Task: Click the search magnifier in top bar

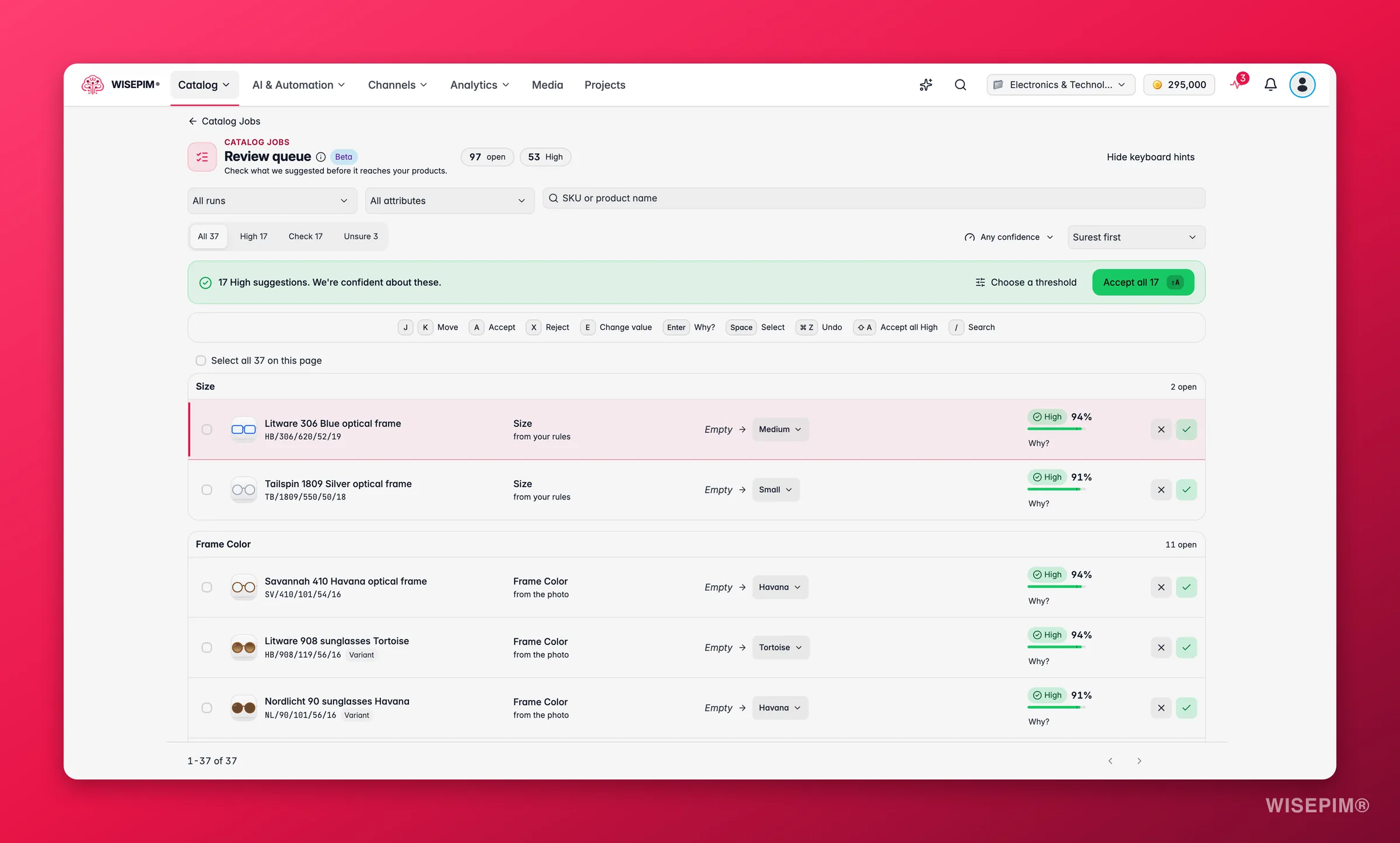Action: [x=960, y=85]
